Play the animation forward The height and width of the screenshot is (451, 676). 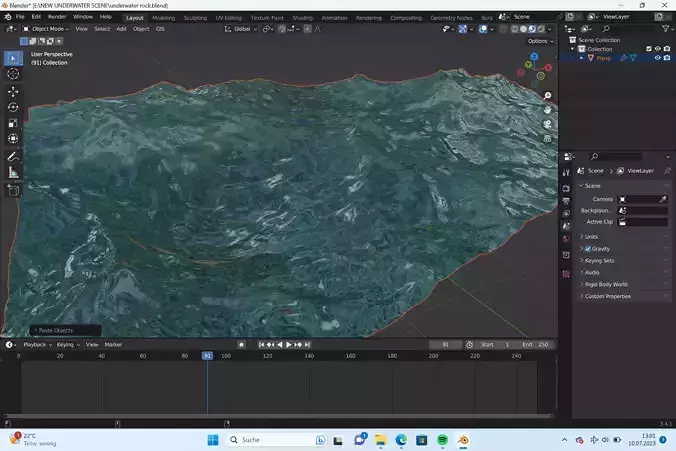coord(289,345)
